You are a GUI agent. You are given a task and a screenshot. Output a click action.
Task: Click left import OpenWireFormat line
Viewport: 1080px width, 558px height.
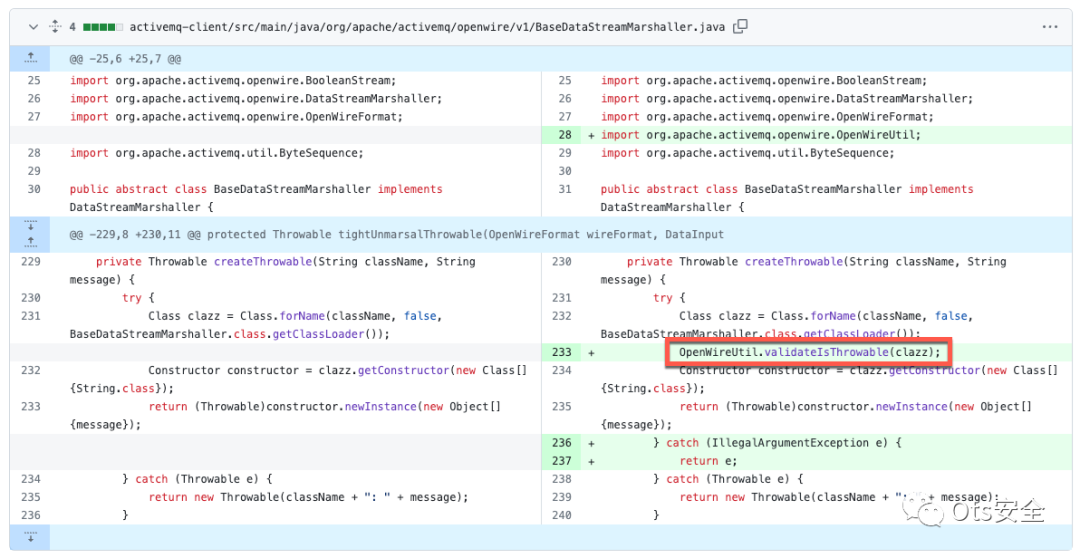(236, 116)
